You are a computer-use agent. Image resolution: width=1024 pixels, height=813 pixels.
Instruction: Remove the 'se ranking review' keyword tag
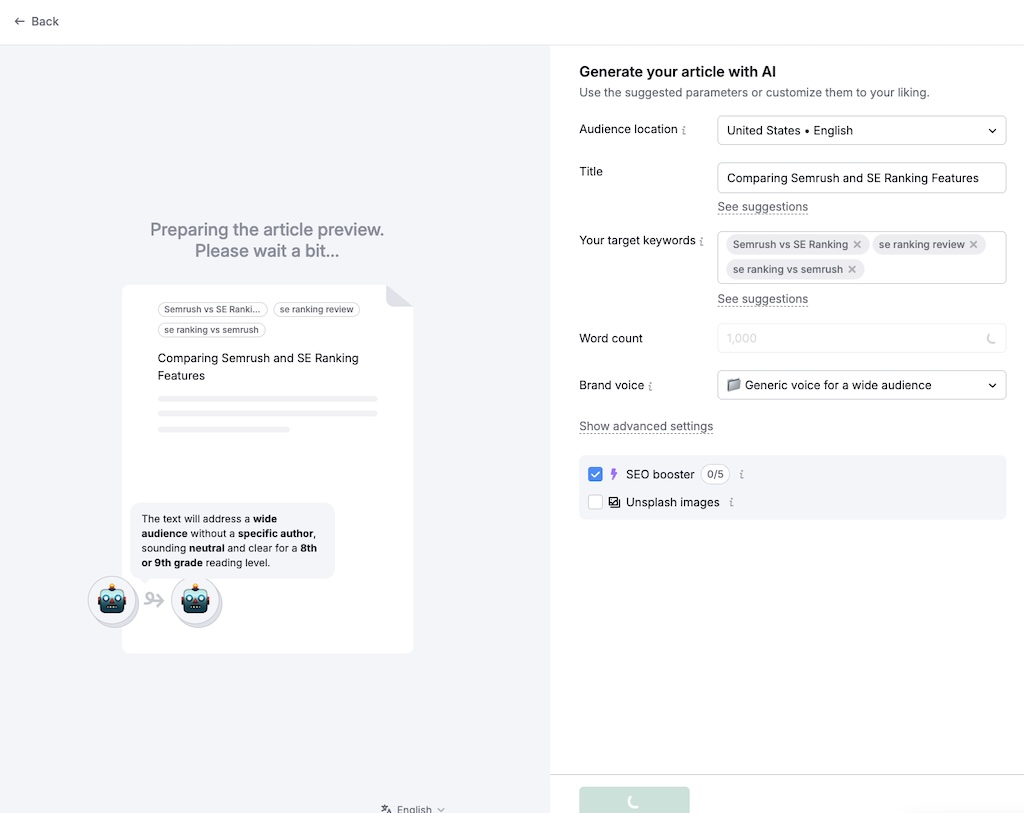(x=973, y=244)
